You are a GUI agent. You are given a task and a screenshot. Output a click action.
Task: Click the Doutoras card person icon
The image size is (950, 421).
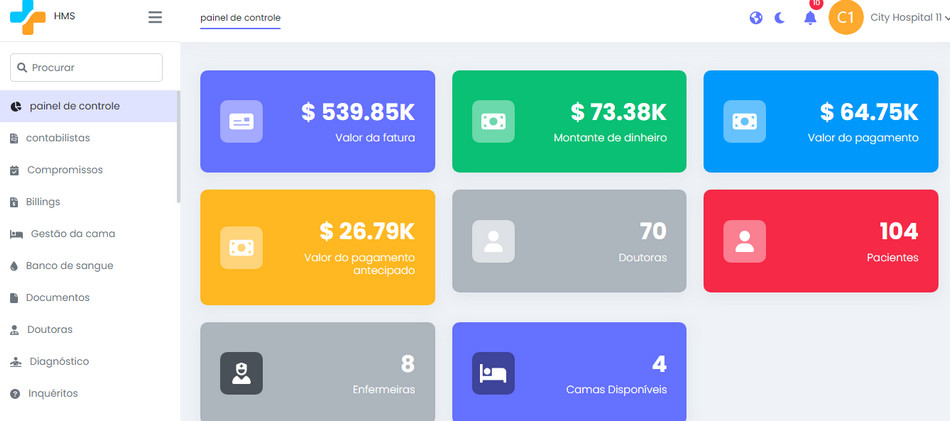493,241
